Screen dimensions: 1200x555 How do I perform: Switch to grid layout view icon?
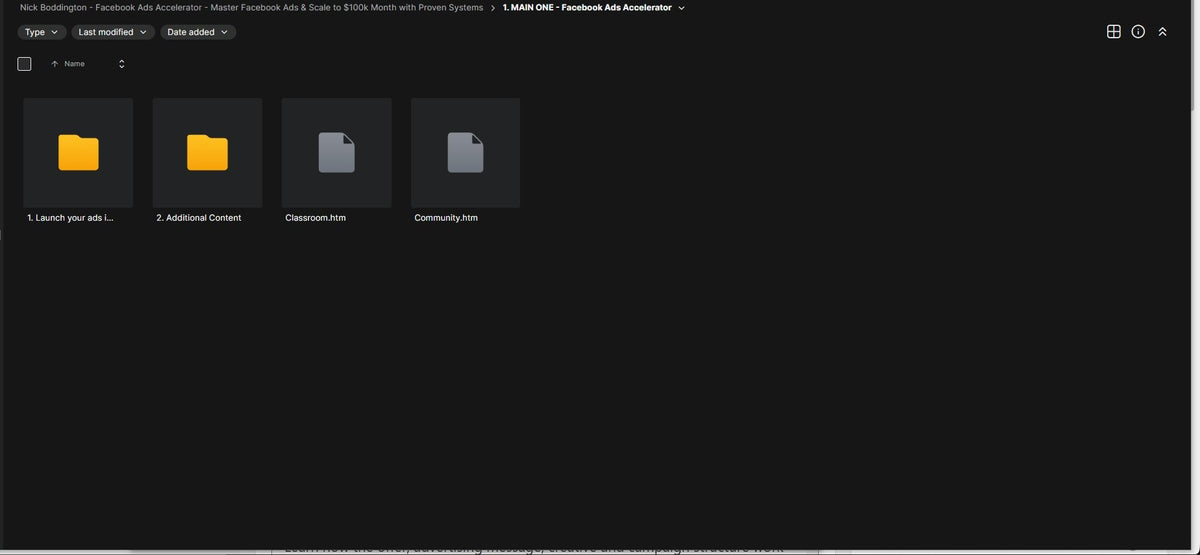[x=1114, y=32]
